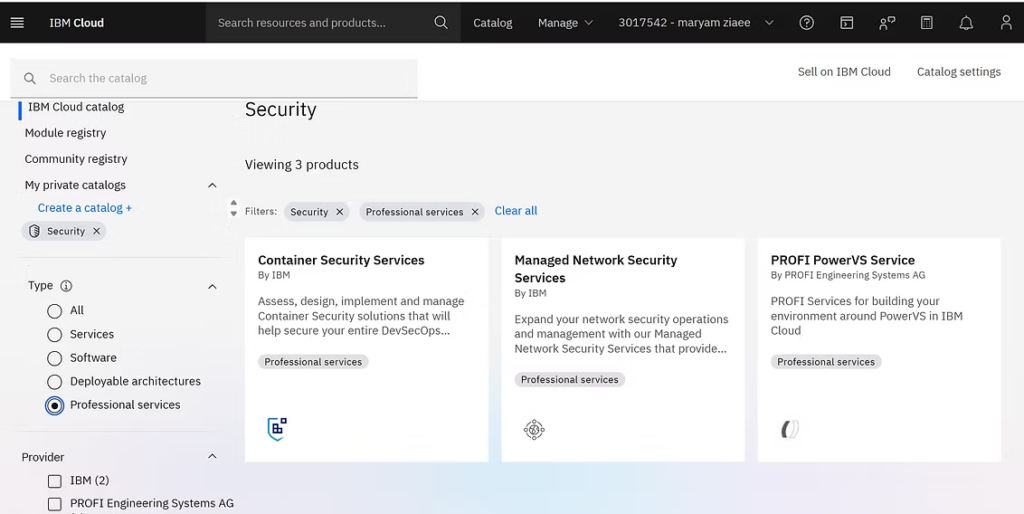Select the Software type radio button
This screenshot has width=1024, height=514.
click(x=55, y=359)
